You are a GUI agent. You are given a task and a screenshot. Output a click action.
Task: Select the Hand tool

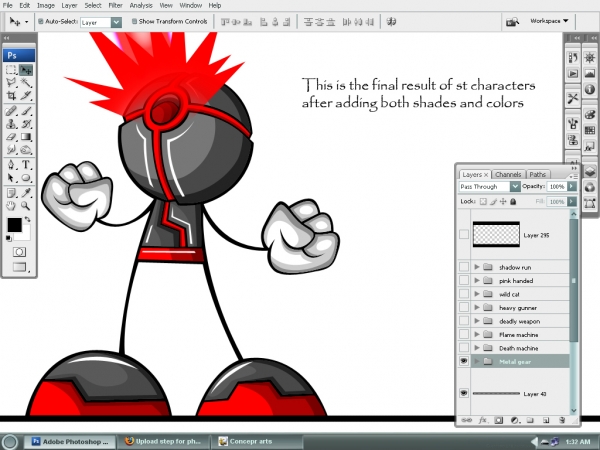pos(11,206)
